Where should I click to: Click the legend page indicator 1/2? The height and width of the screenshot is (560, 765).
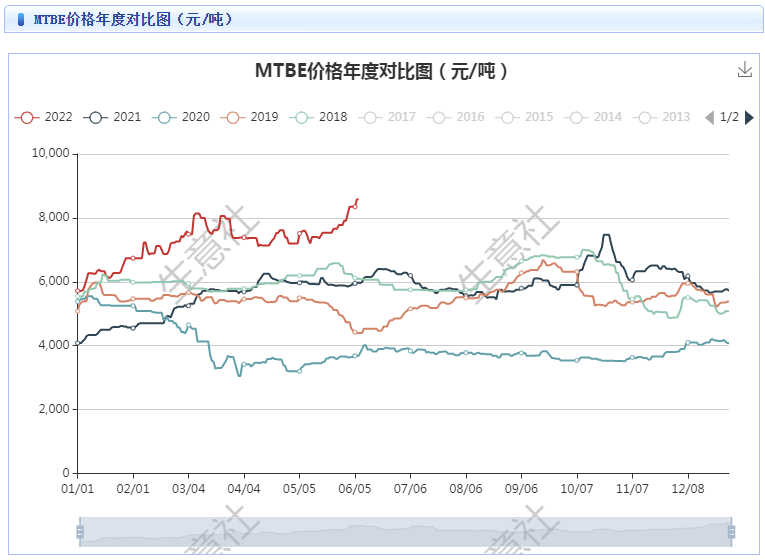[729, 117]
